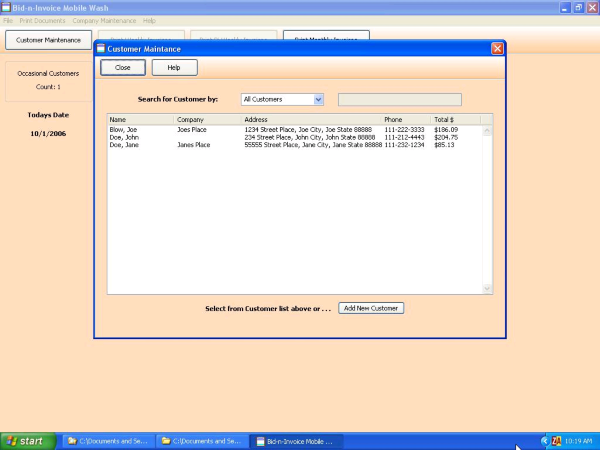Click the ZoneAlarm icon in system tray
This screenshot has width=600, height=450.
(x=556, y=441)
